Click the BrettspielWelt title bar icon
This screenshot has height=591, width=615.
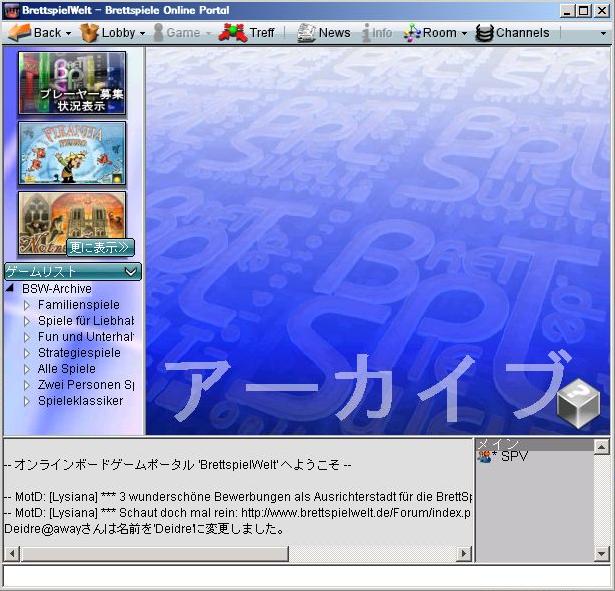pyautogui.click(x=11, y=11)
